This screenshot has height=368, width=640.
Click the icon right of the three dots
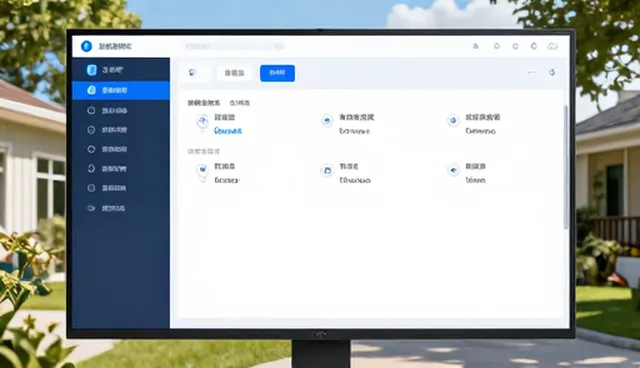click(552, 72)
